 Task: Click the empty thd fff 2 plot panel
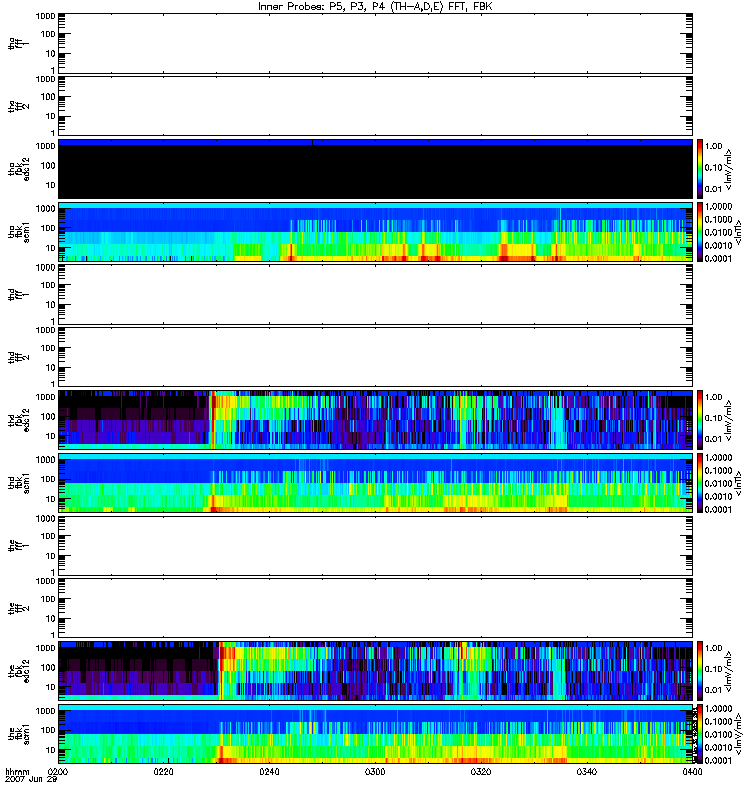(x=375, y=357)
